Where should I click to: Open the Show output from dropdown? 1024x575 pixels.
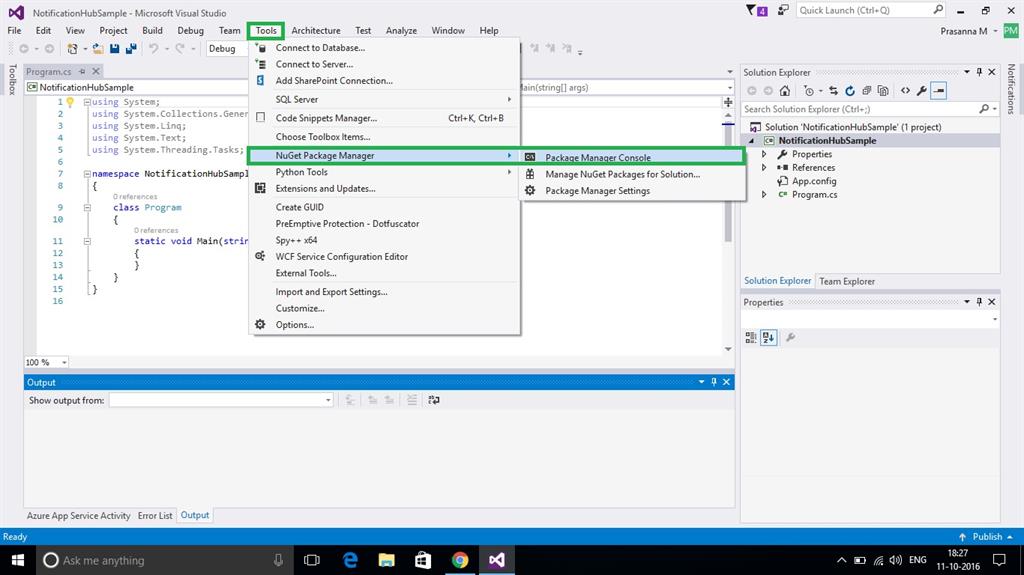[x=221, y=400]
